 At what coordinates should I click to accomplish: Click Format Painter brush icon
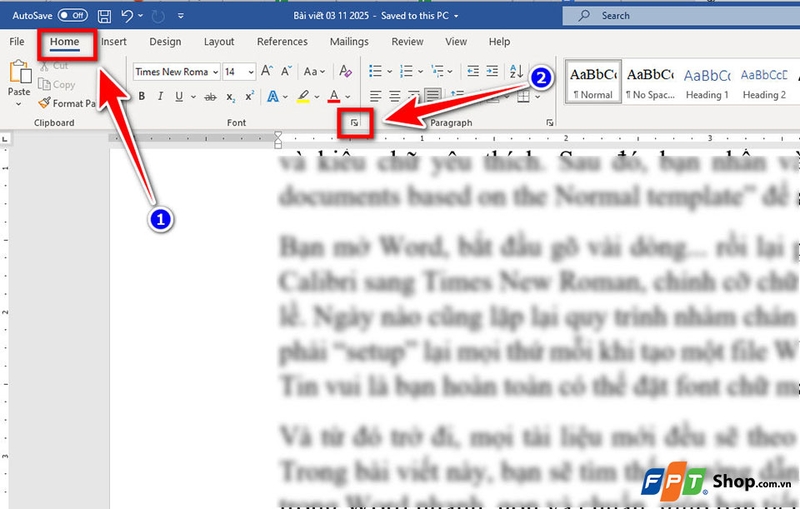coord(44,103)
